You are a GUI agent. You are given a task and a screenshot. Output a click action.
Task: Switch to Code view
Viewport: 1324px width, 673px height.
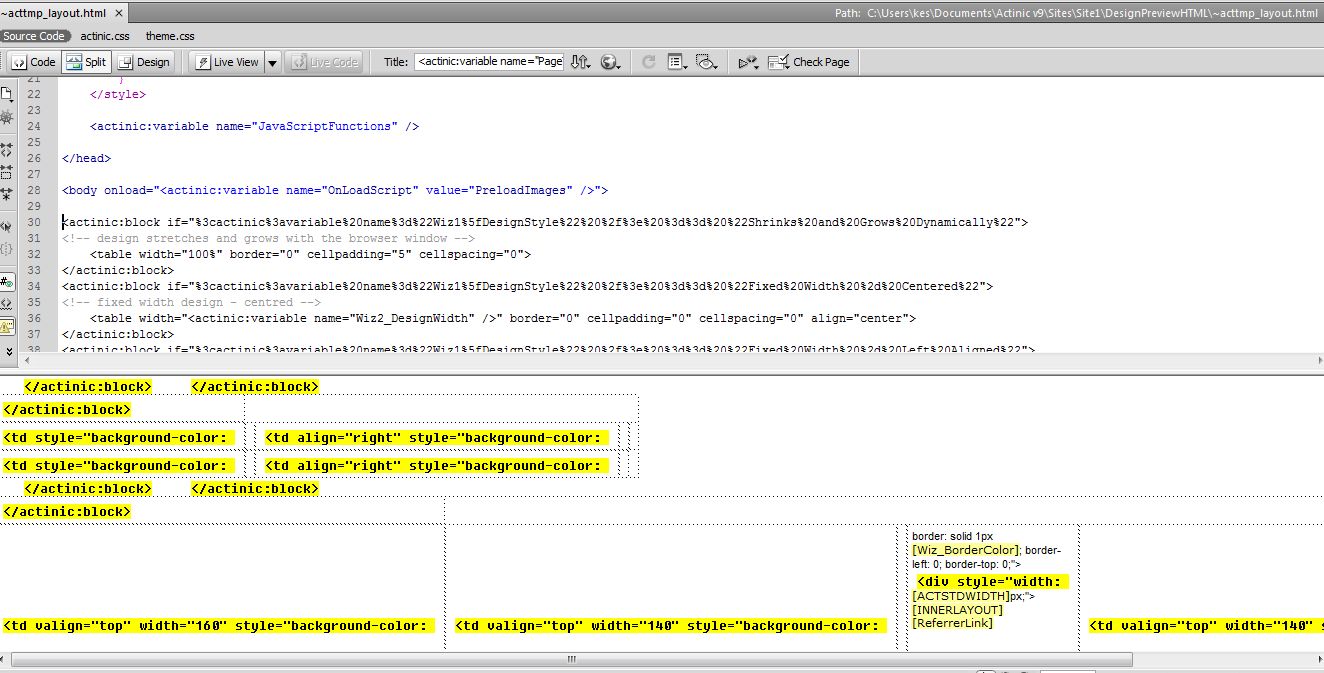pyautogui.click(x=33, y=62)
